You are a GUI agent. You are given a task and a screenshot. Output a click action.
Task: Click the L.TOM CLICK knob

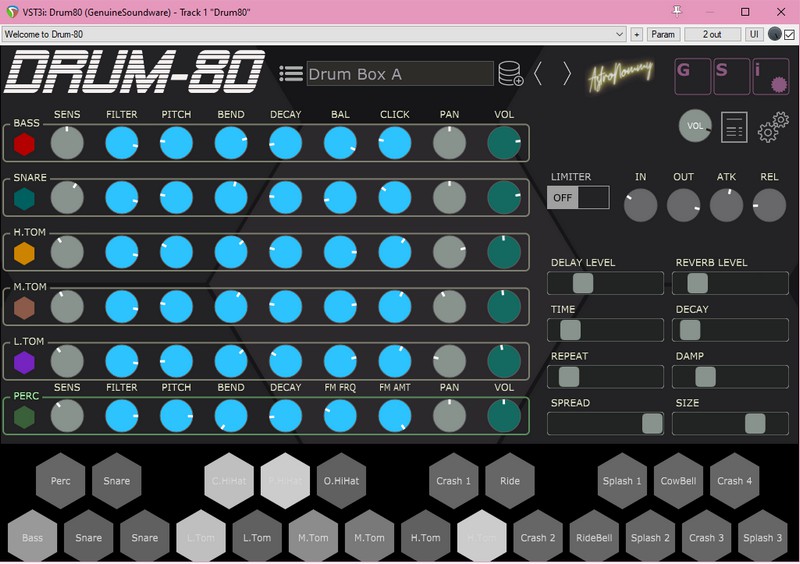(x=394, y=361)
